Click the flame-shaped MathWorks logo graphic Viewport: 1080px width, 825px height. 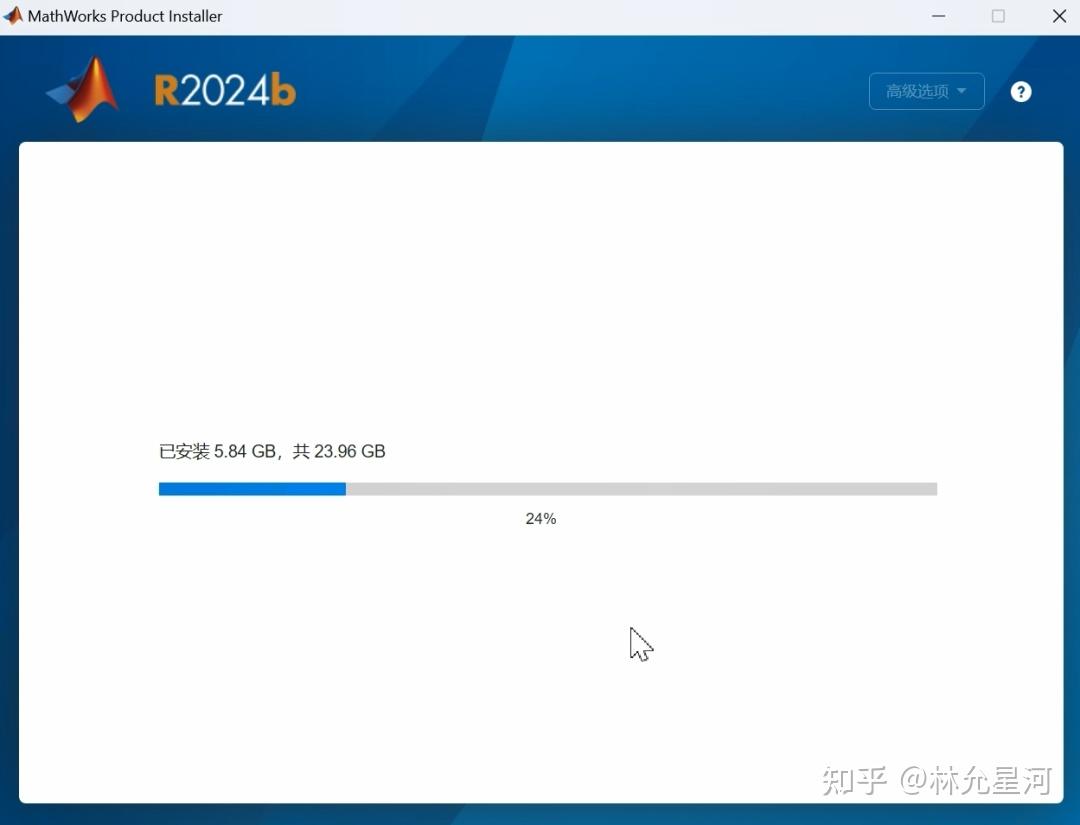[83, 89]
